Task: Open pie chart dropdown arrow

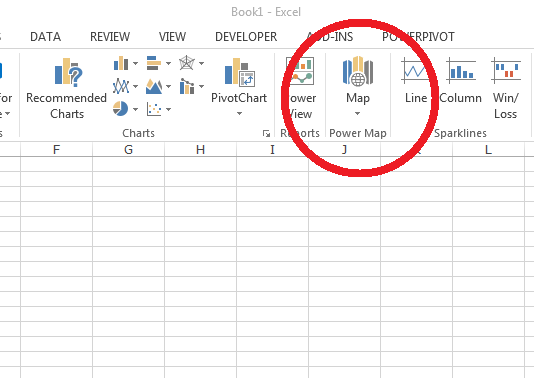Action: [x=135, y=109]
